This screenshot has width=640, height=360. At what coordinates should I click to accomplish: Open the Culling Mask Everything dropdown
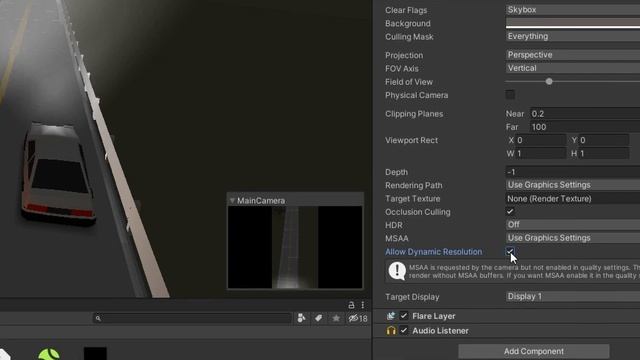(x=573, y=36)
